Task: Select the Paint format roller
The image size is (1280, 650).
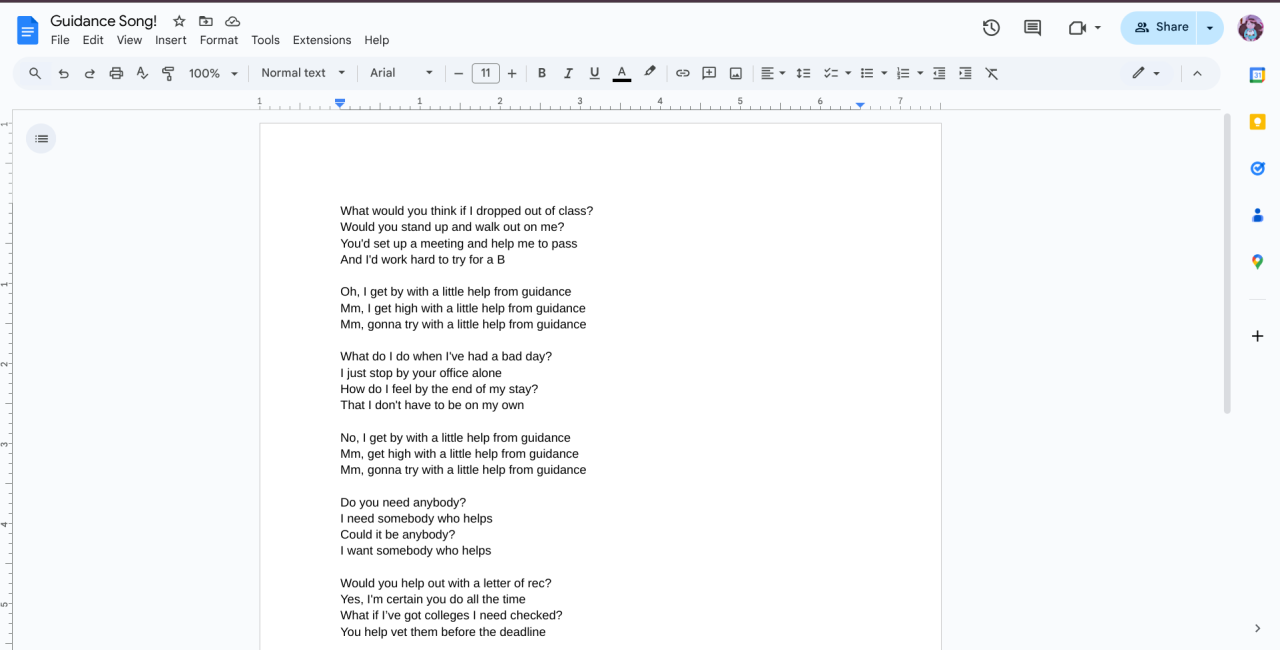Action: tap(168, 73)
